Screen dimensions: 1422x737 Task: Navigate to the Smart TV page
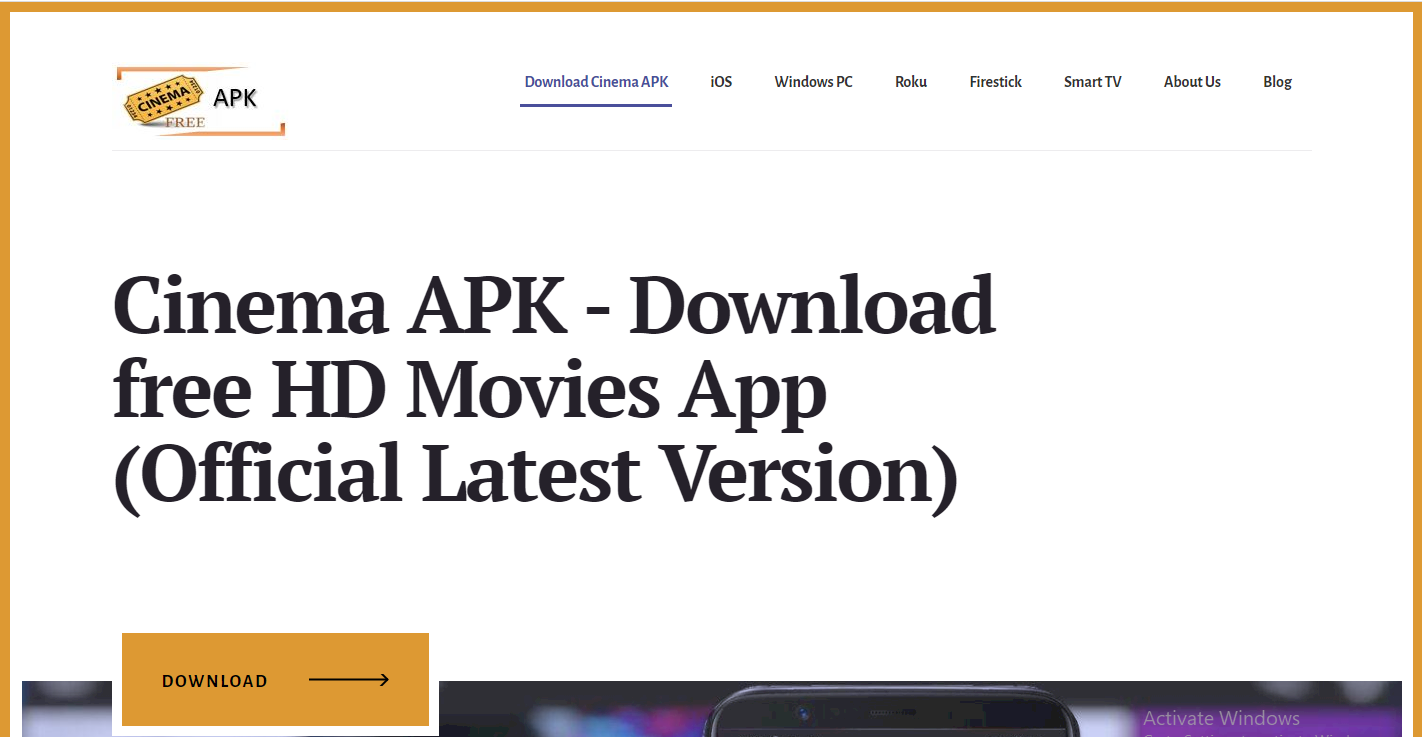(x=1092, y=82)
